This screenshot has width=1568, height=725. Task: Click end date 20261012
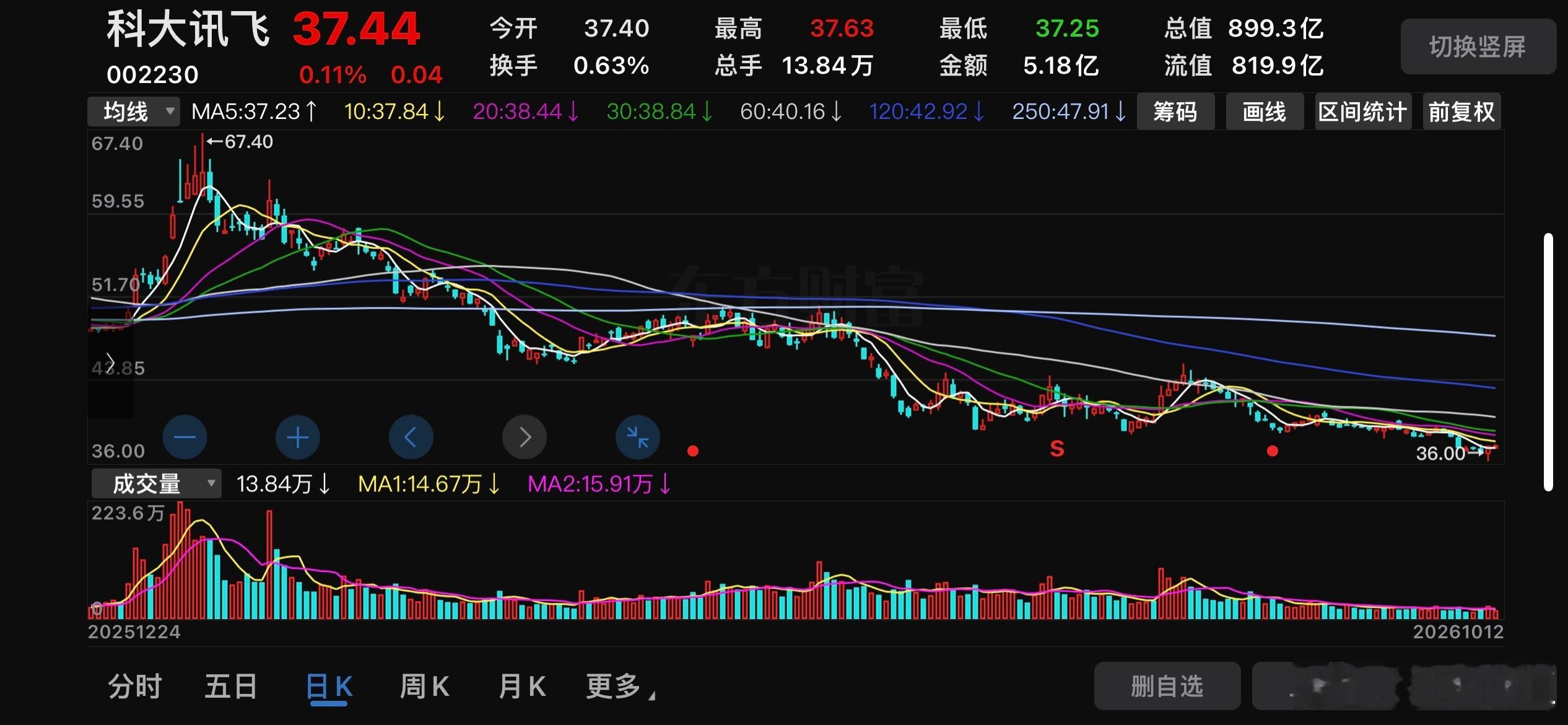coord(1458,632)
